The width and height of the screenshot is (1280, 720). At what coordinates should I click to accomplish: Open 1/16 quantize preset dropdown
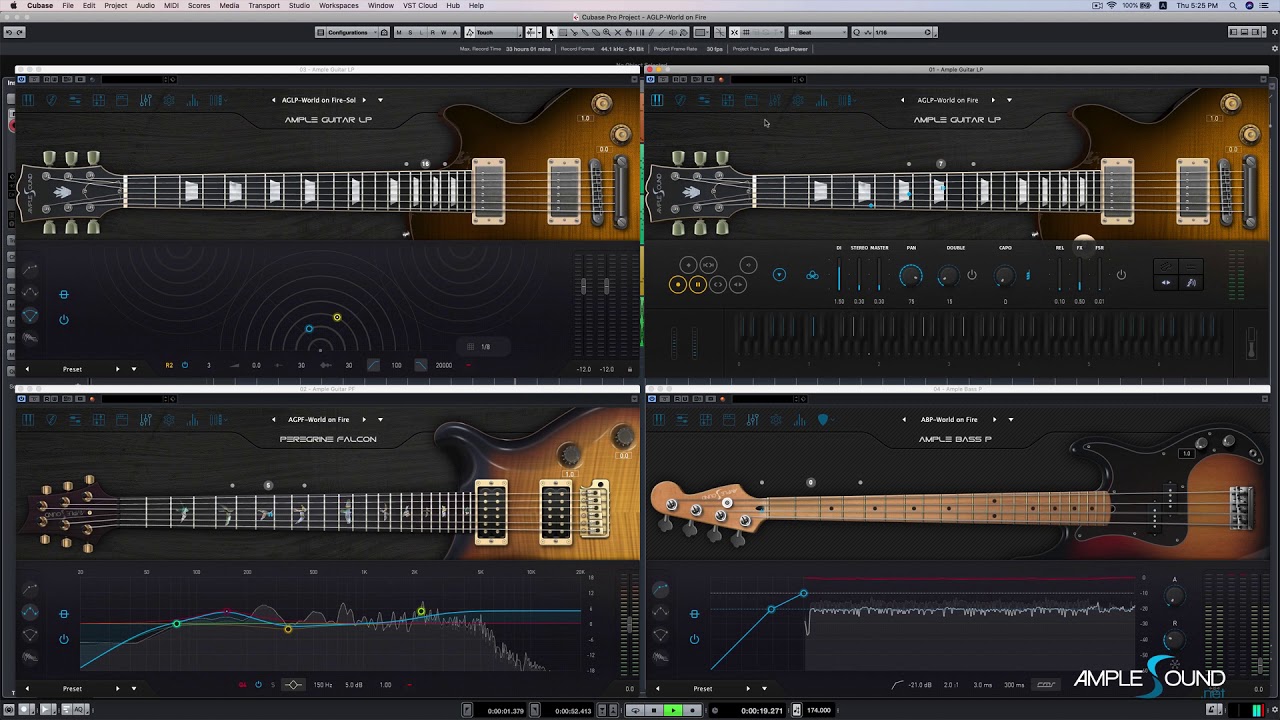tap(904, 32)
